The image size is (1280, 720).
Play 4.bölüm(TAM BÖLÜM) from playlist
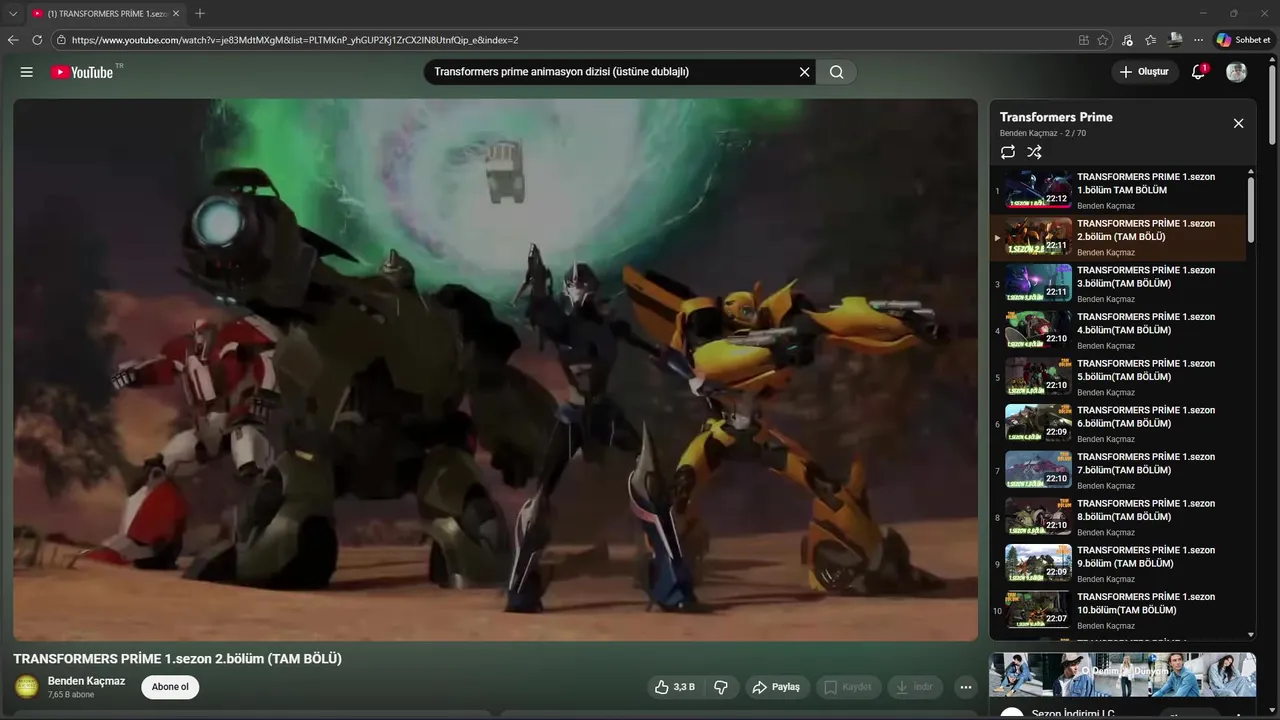[1119, 330]
